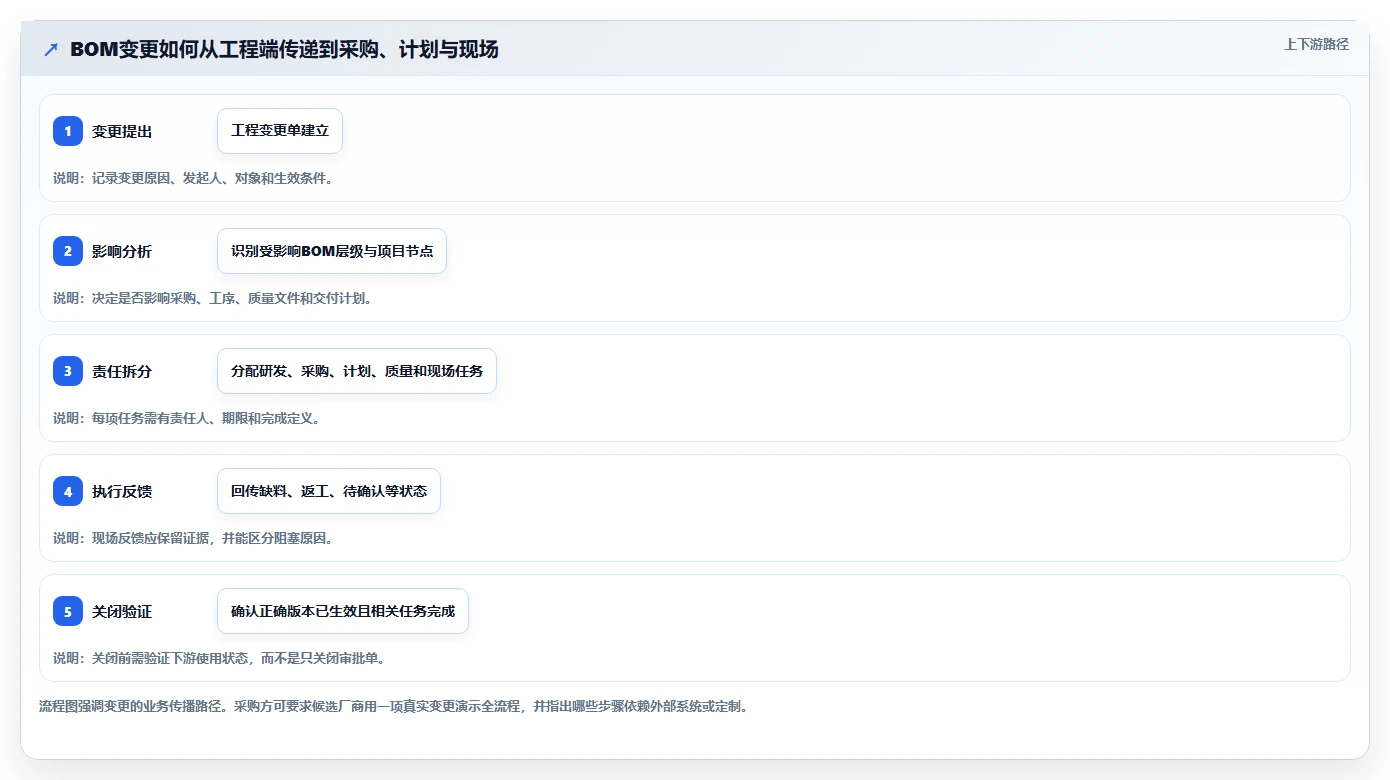Click step number 4 badge

(68, 491)
